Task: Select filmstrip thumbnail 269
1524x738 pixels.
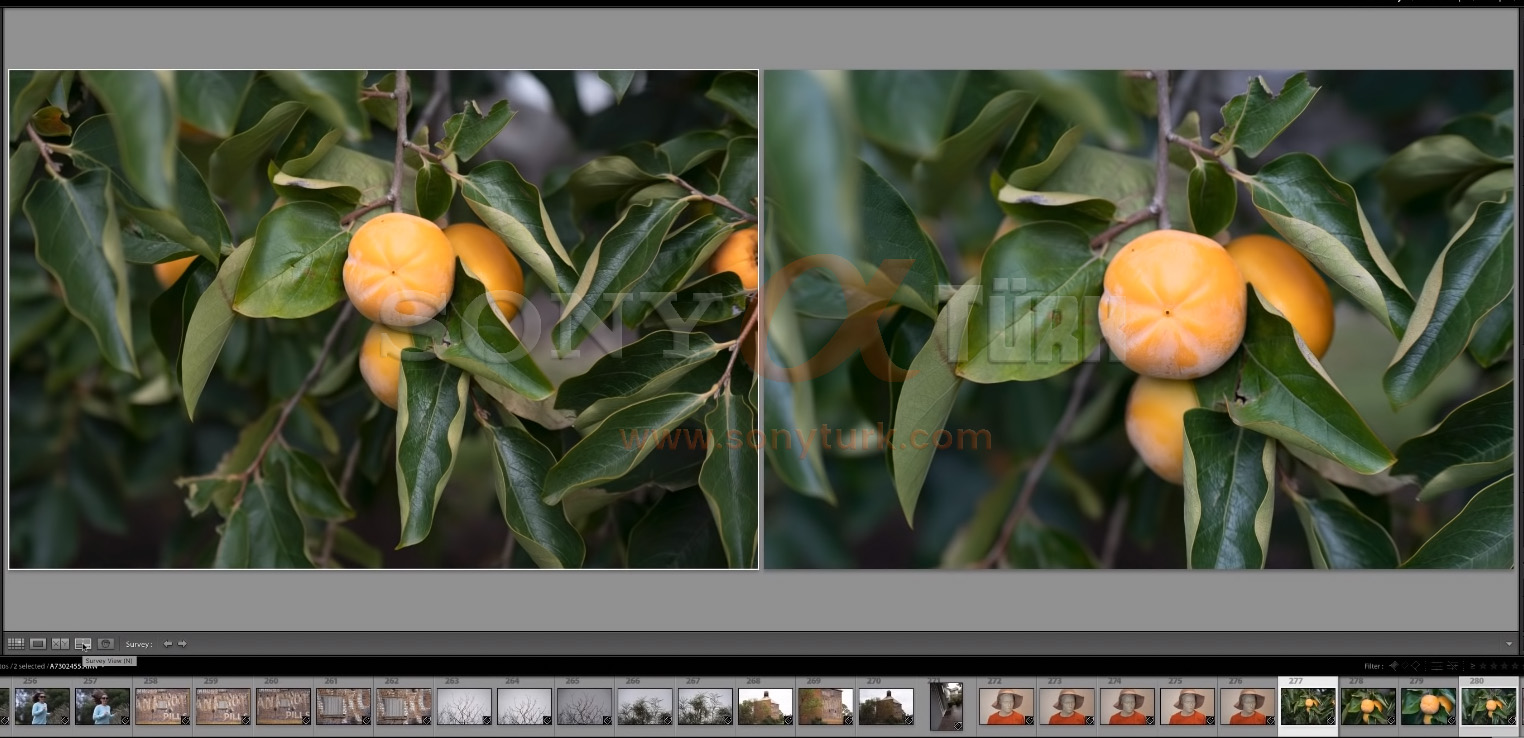Action: [825, 707]
